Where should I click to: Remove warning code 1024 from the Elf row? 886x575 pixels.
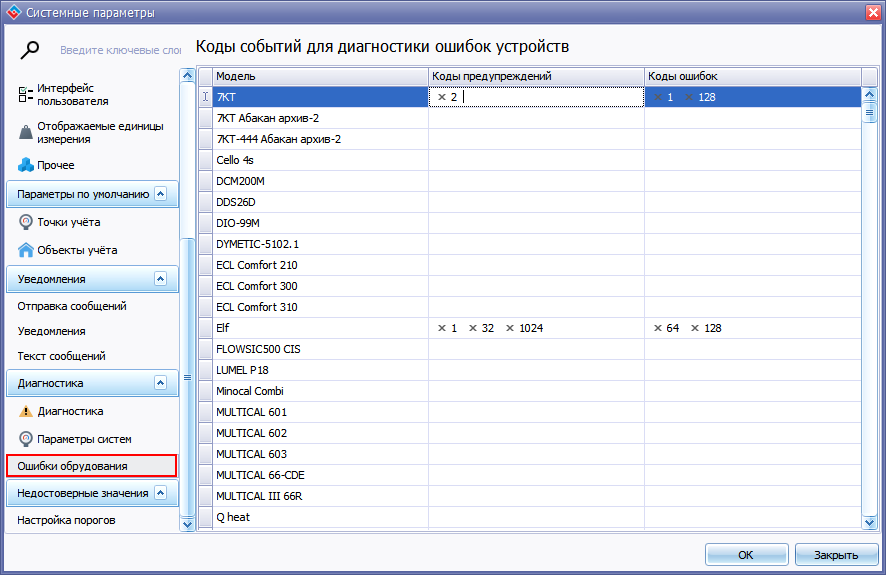coord(510,328)
